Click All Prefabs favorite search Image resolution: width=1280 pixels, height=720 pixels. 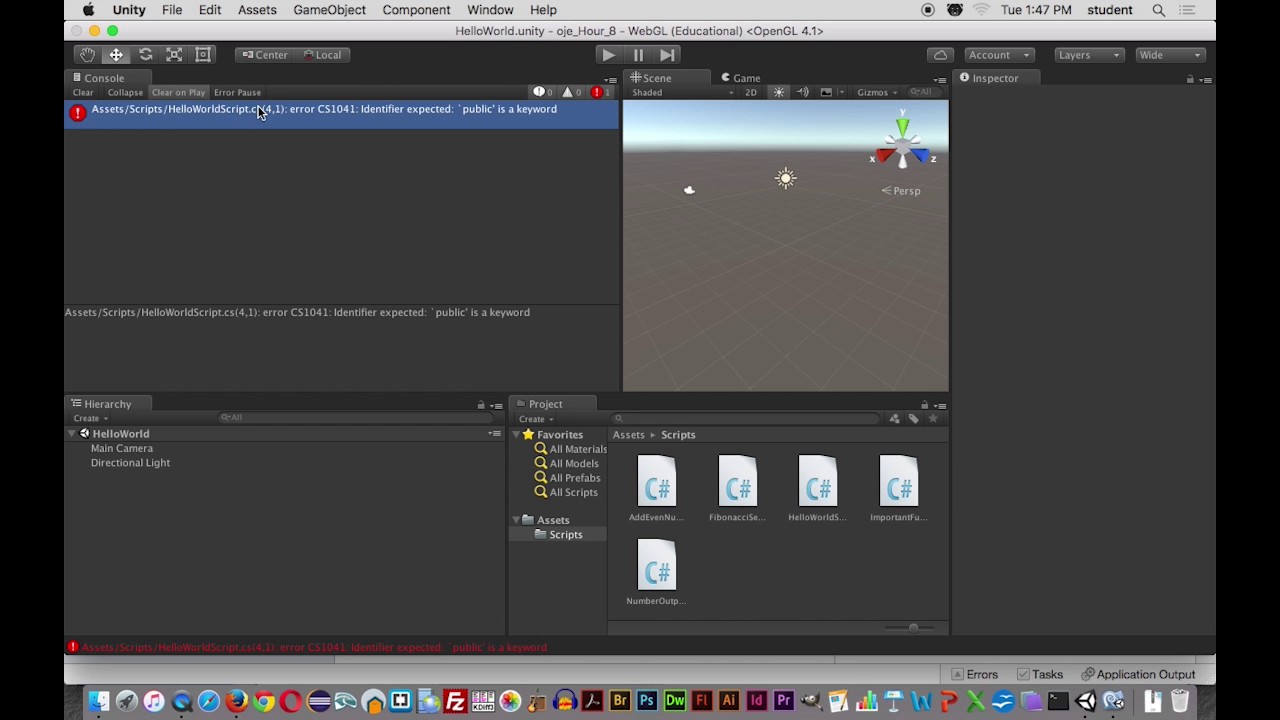[567, 478]
